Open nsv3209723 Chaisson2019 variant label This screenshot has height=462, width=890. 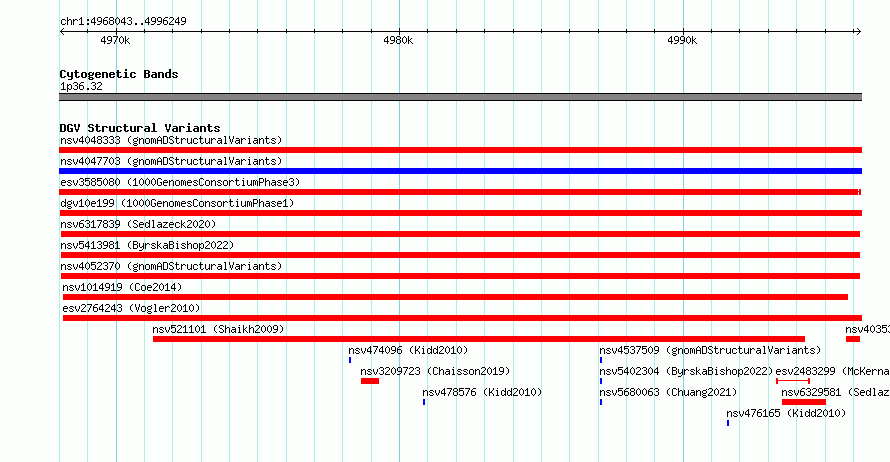point(435,371)
